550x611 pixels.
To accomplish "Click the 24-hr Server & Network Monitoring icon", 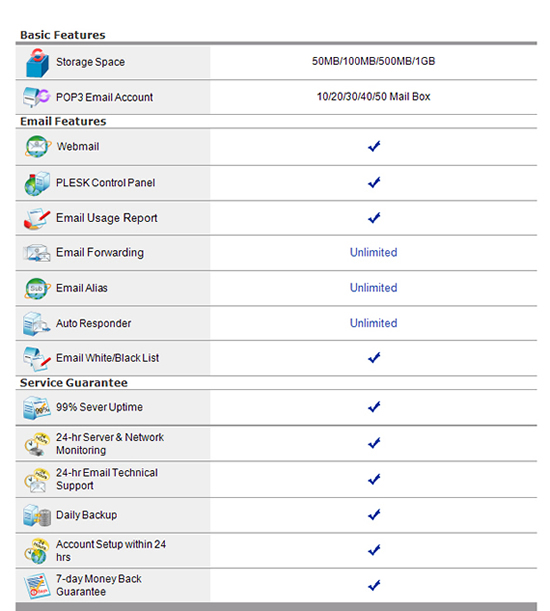I will pos(37,444).
